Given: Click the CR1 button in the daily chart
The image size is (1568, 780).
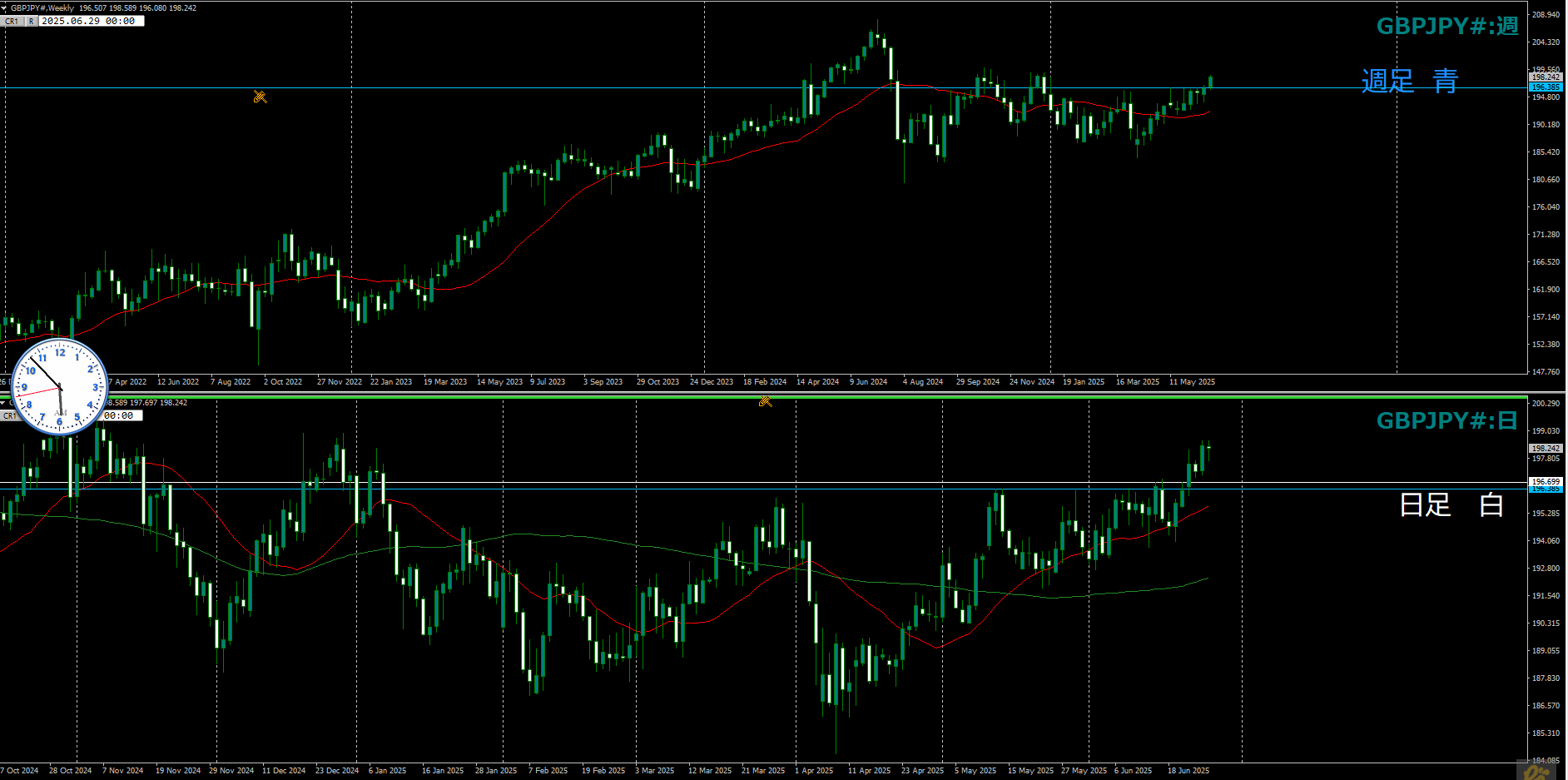Looking at the screenshot, I should 7,415.
